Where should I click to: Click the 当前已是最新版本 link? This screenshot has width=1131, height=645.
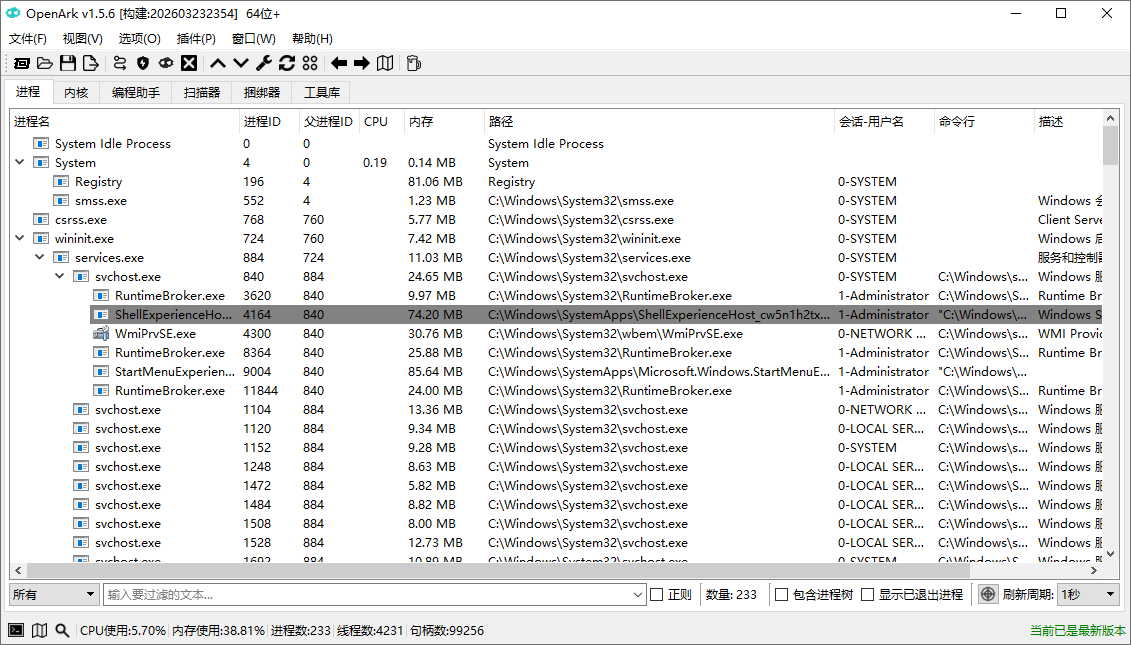click(x=1075, y=630)
